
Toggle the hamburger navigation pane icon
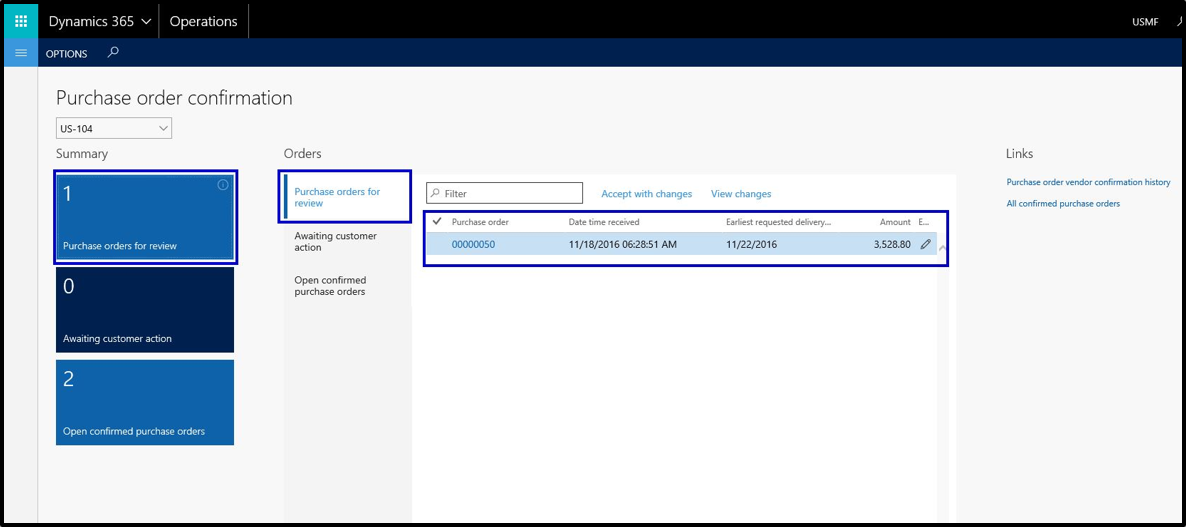(21, 53)
